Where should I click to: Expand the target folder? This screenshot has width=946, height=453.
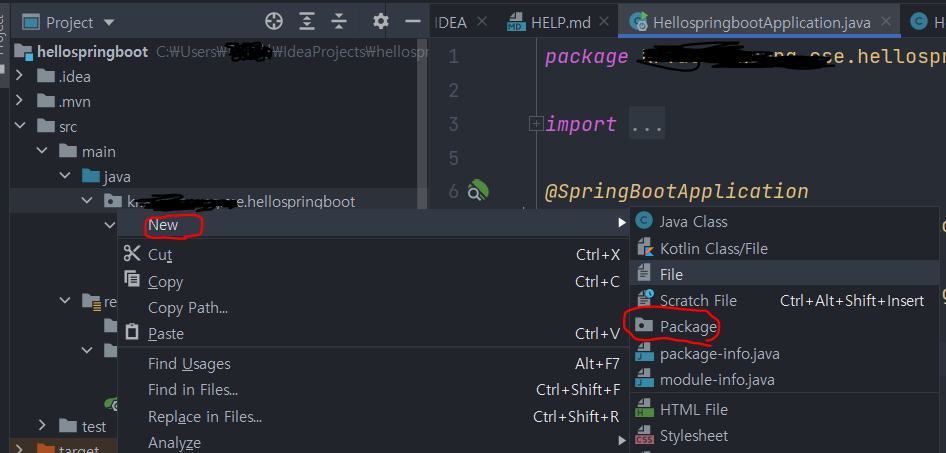(19, 449)
